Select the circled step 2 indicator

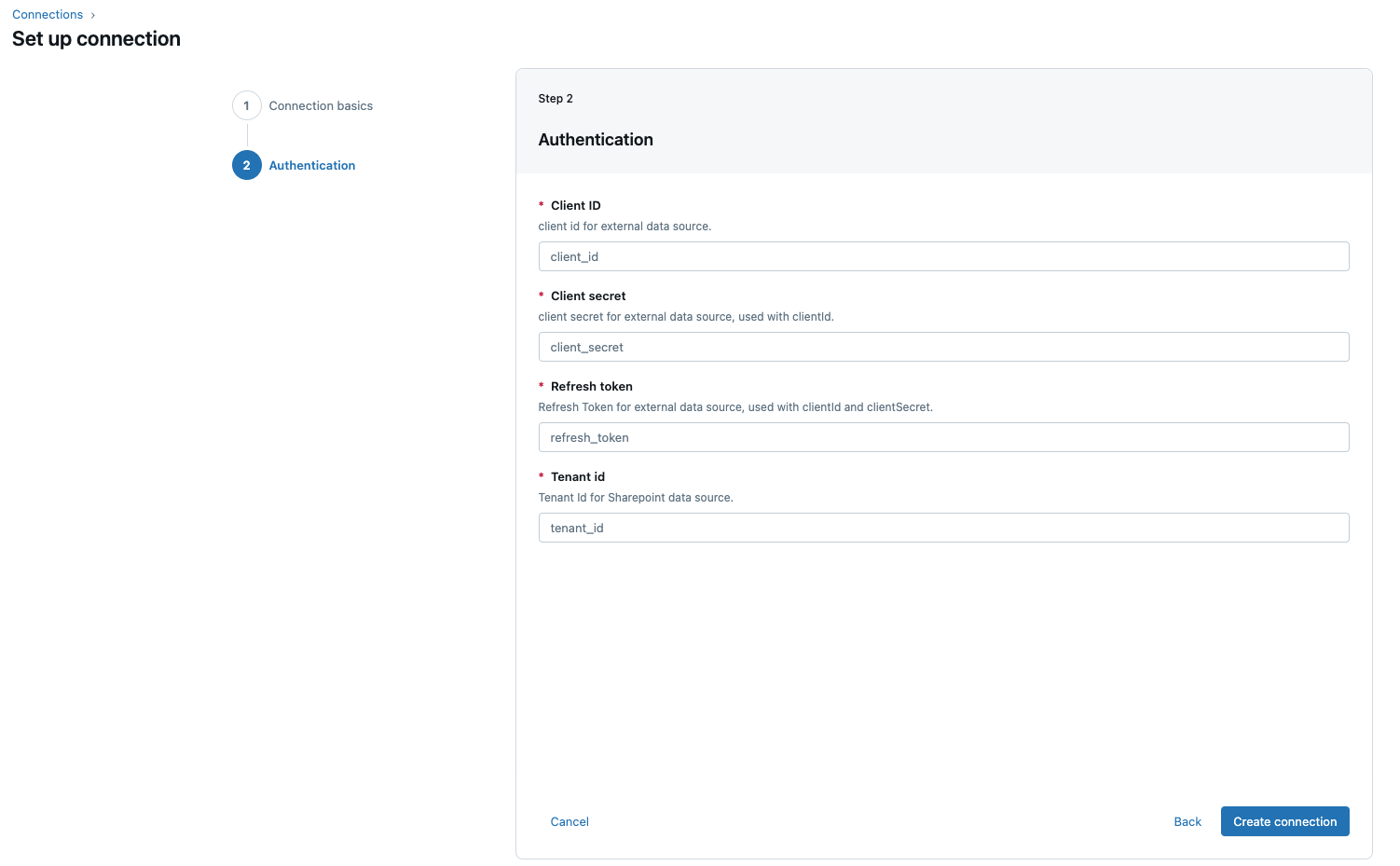click(x=246, y=165)
